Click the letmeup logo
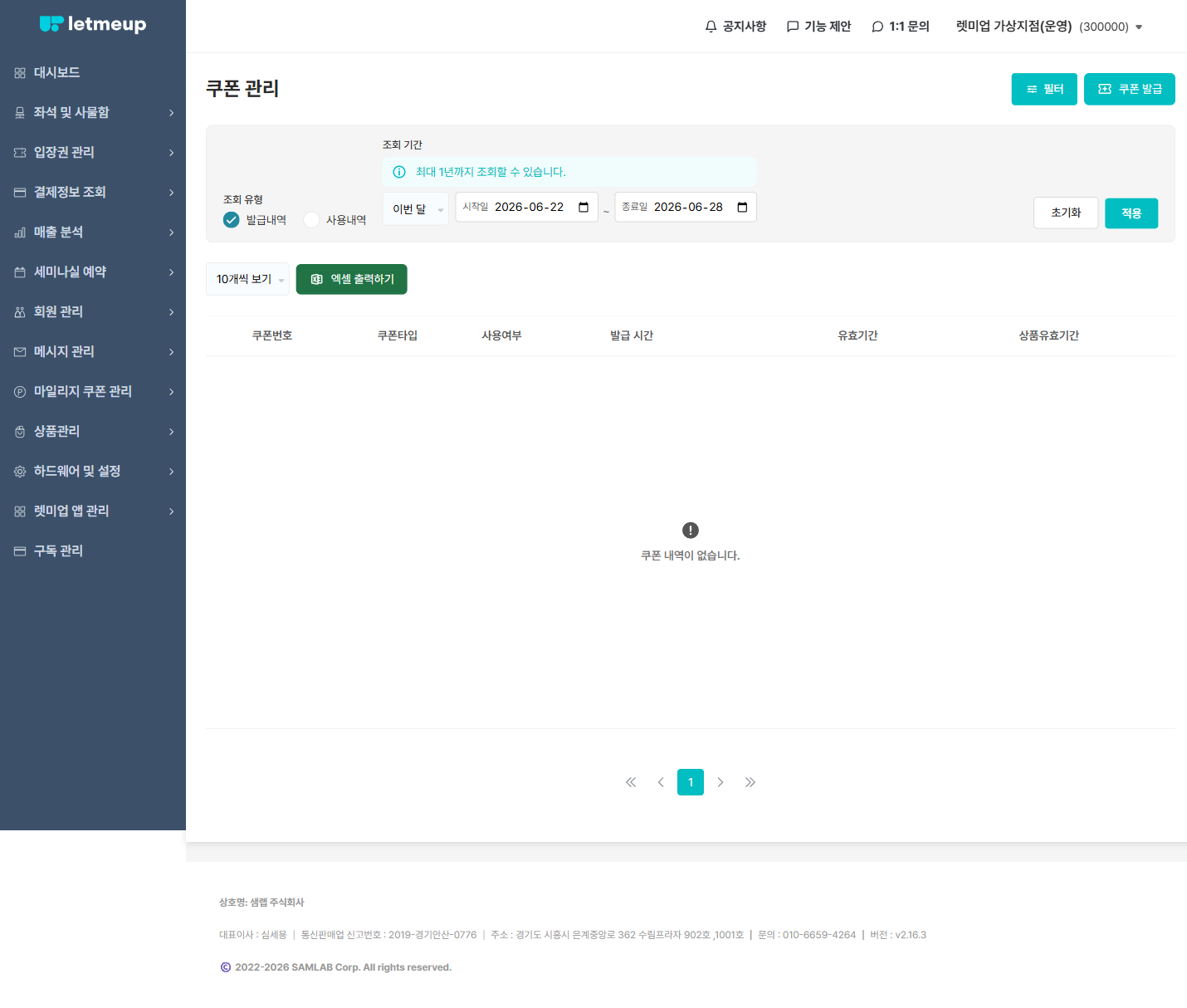This screenshot has width=1187, height=1008. click(x=93, y=24)
